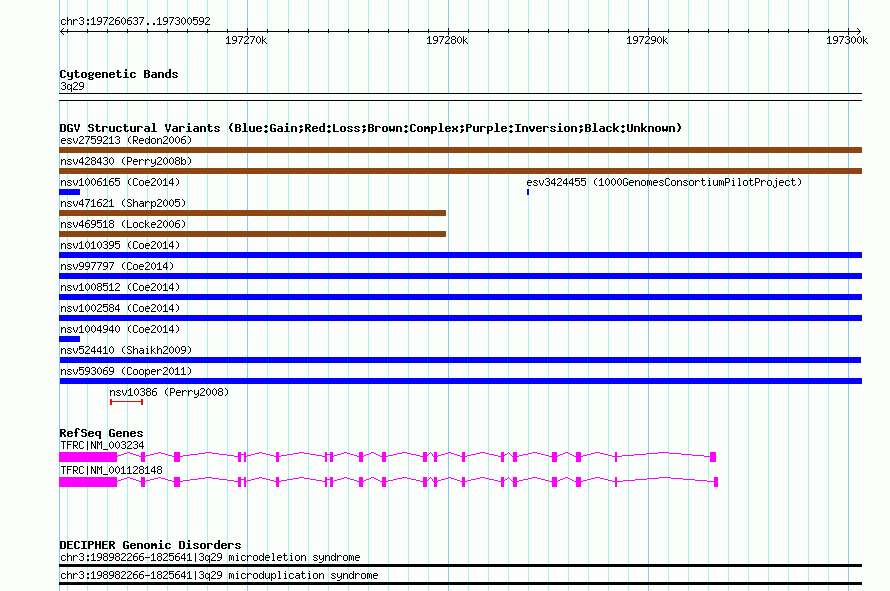The height and width of the screenshot is (591, 890).
Task: Select the last exon of TFRC NM_001128148
Action: point(716,482)
